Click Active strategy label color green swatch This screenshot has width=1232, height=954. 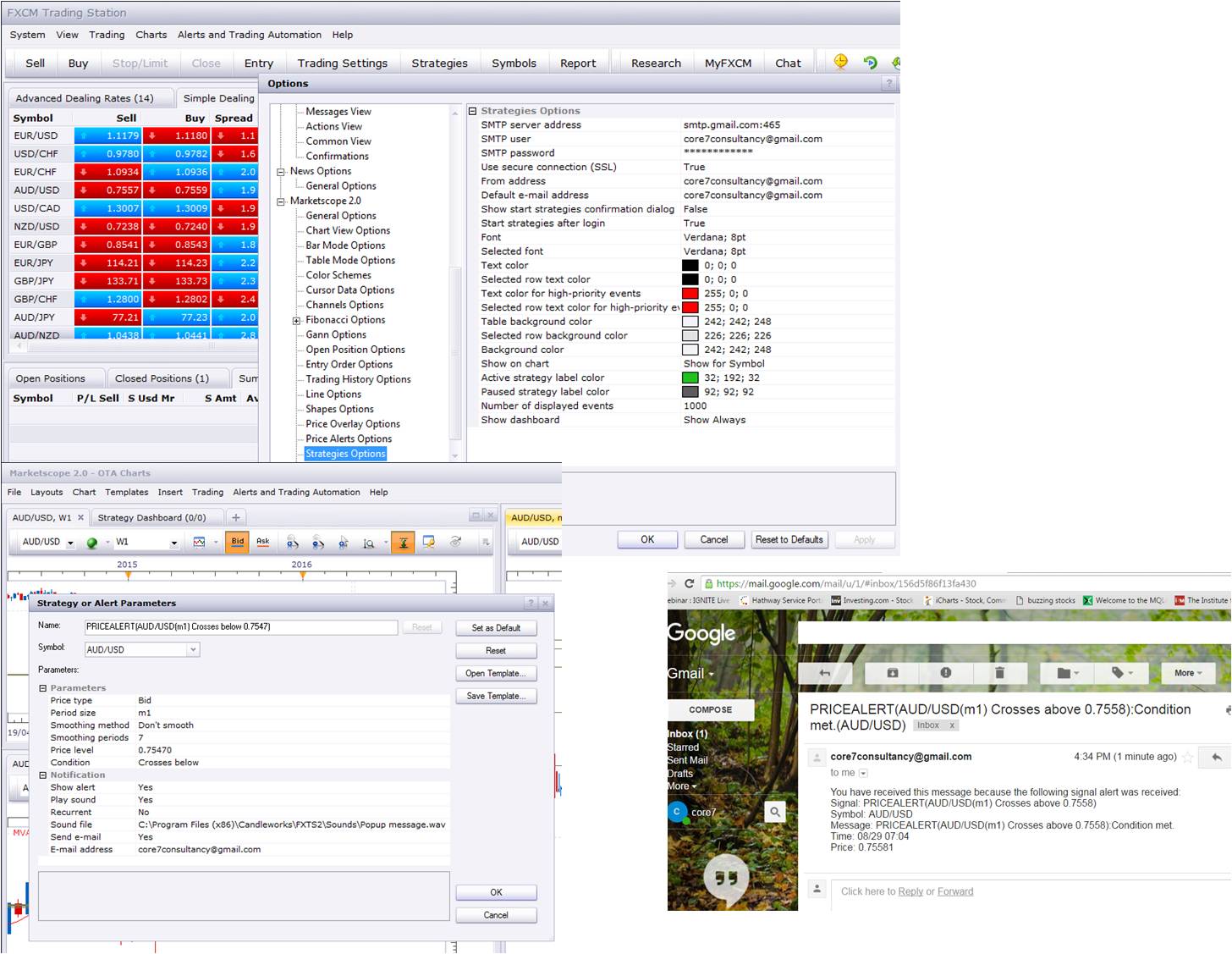coord(690,378)
